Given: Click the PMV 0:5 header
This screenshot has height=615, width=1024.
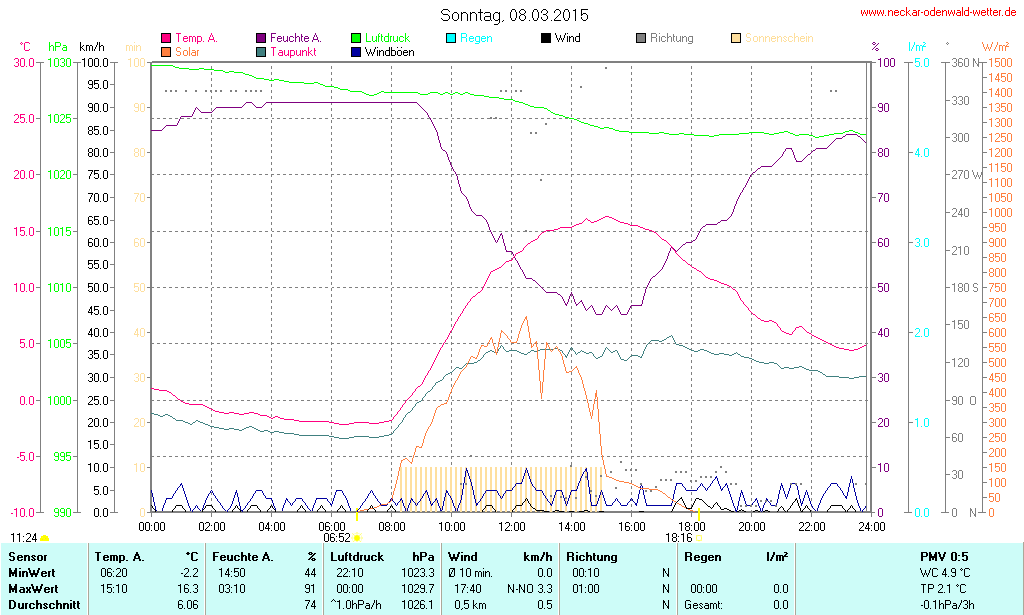Looking at the screenshot, I should (944, 556).
